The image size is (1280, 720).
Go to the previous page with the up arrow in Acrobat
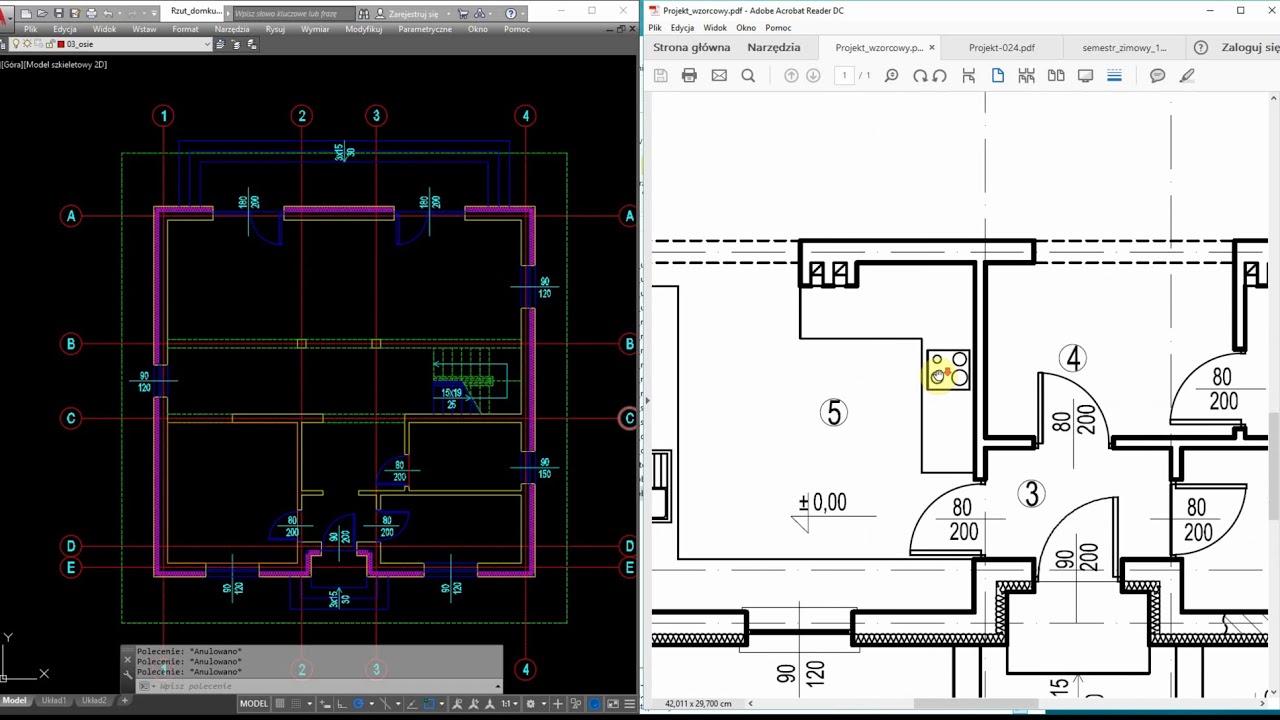[791, 75]
